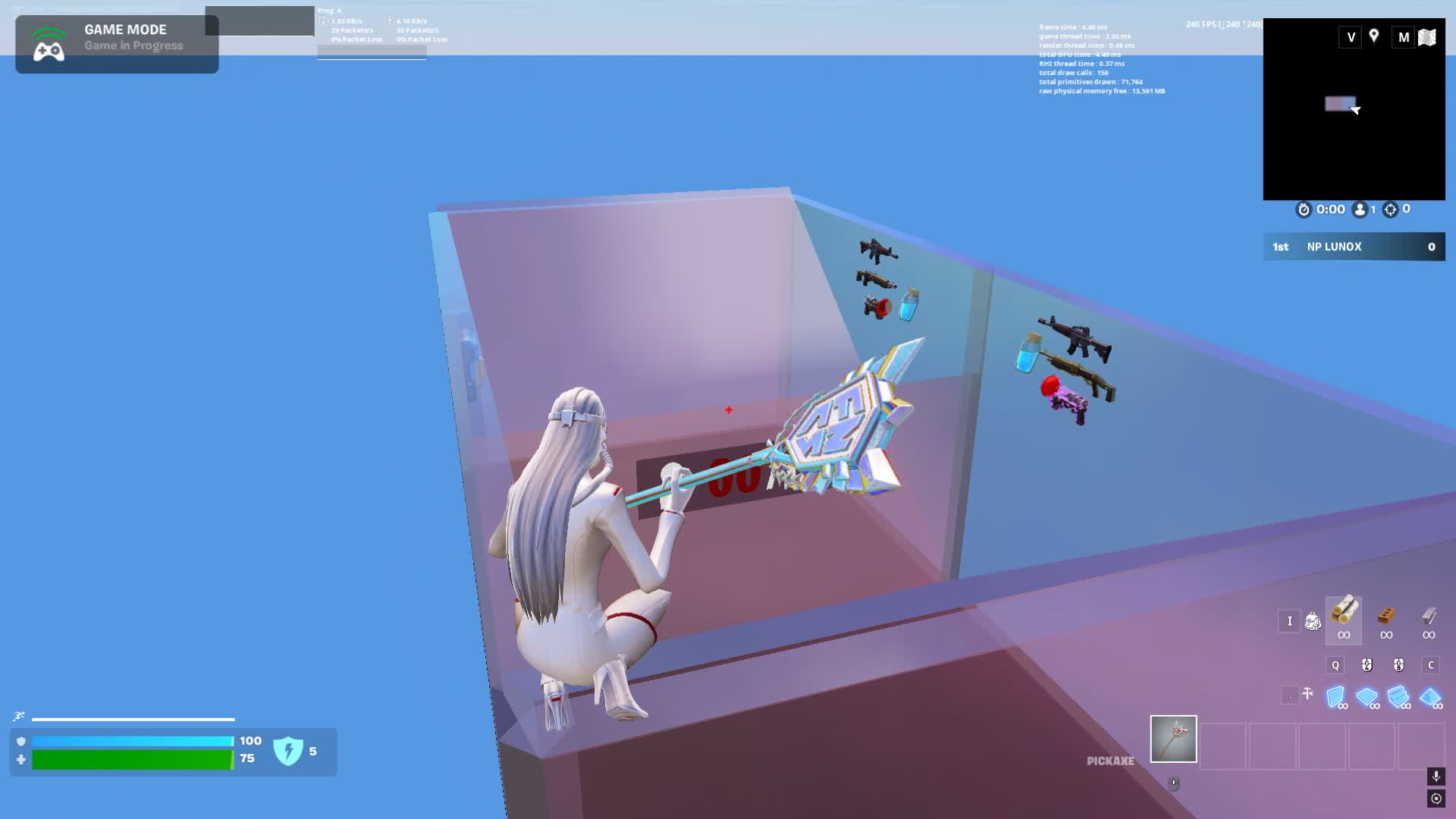Click the sprinting runner icon
The width and height of the screenshot is (1456, 819).
(x=19, y=716)
